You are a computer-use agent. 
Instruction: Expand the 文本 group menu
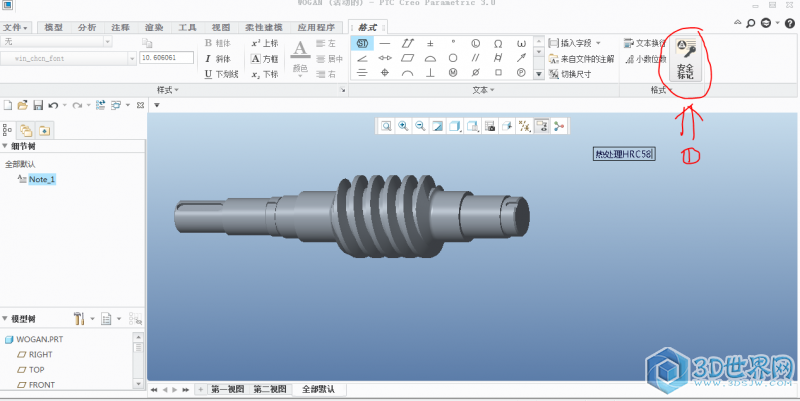pos(483,90)
